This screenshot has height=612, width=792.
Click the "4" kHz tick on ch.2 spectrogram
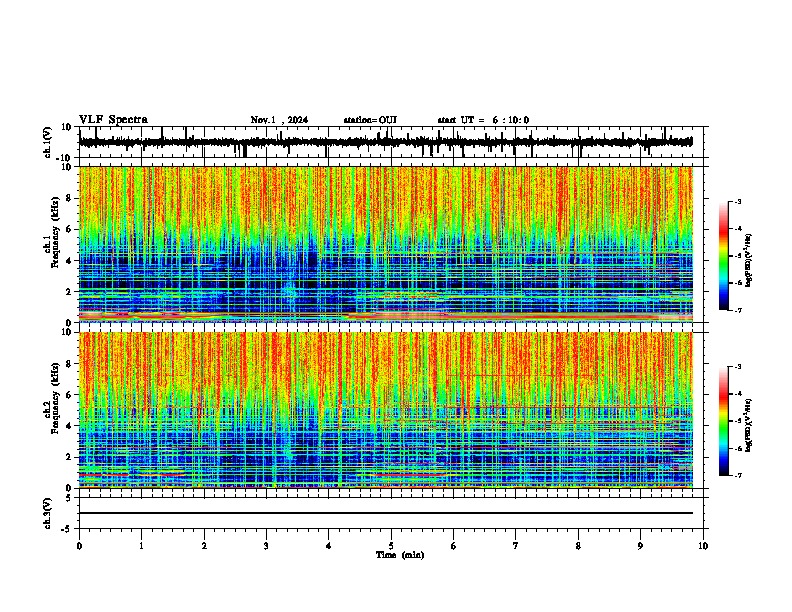pos(69,426)
